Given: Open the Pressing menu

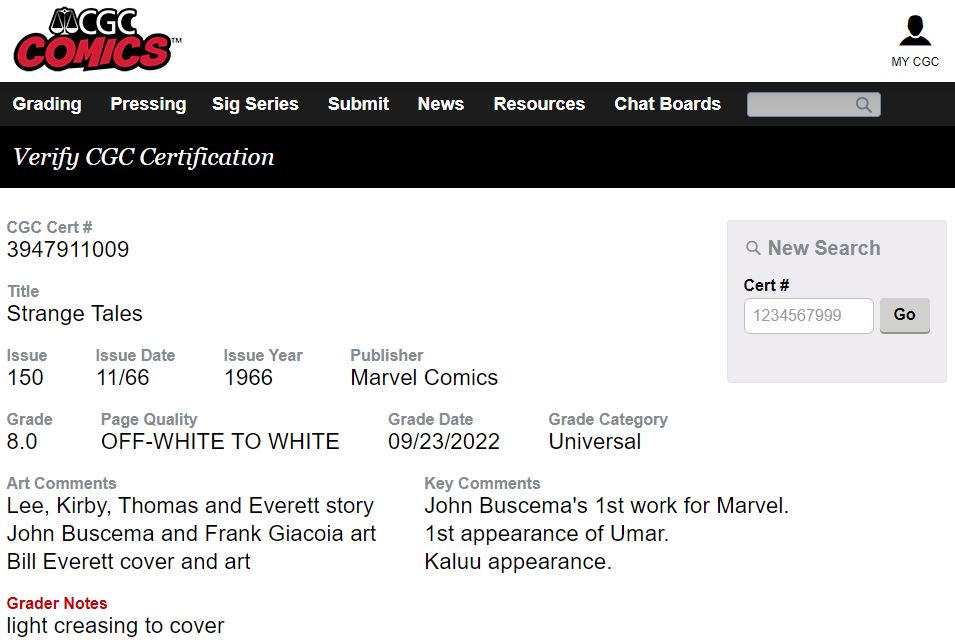Looking at the screenshot, I should pos(148,104).
